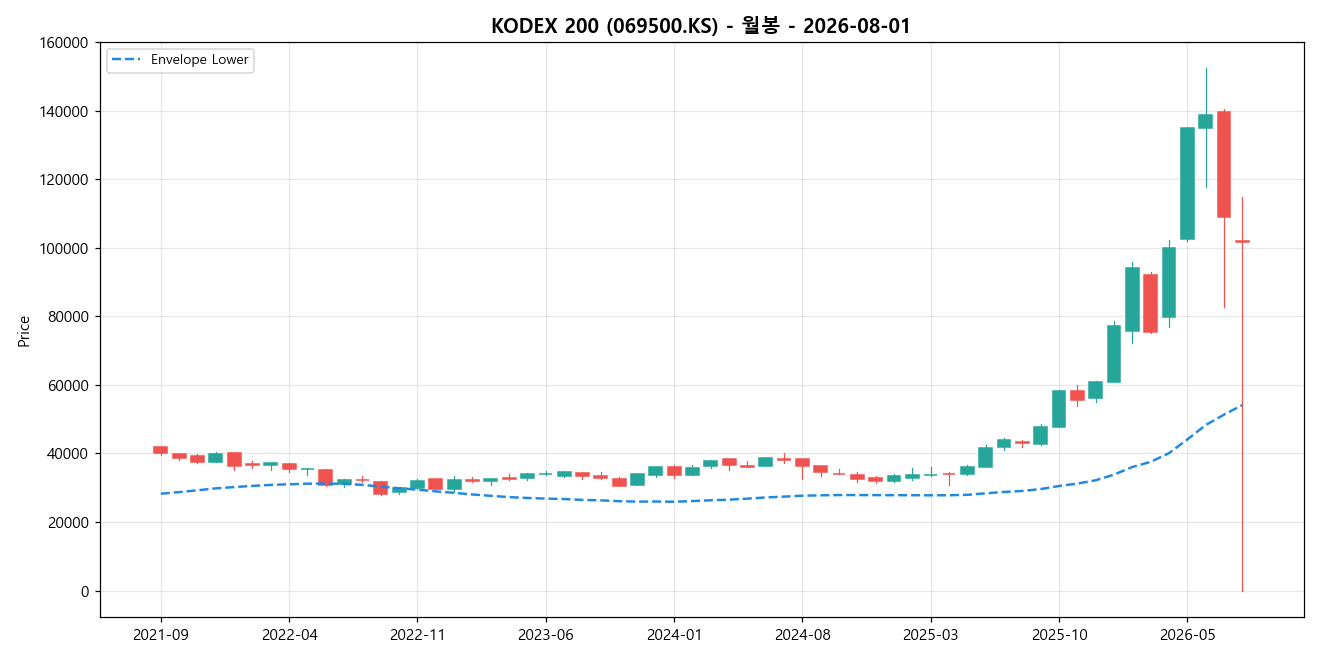Click the 60000 y-axis tick label
This screenshot has height=660, width=1320.
click(x=68, y=385)
